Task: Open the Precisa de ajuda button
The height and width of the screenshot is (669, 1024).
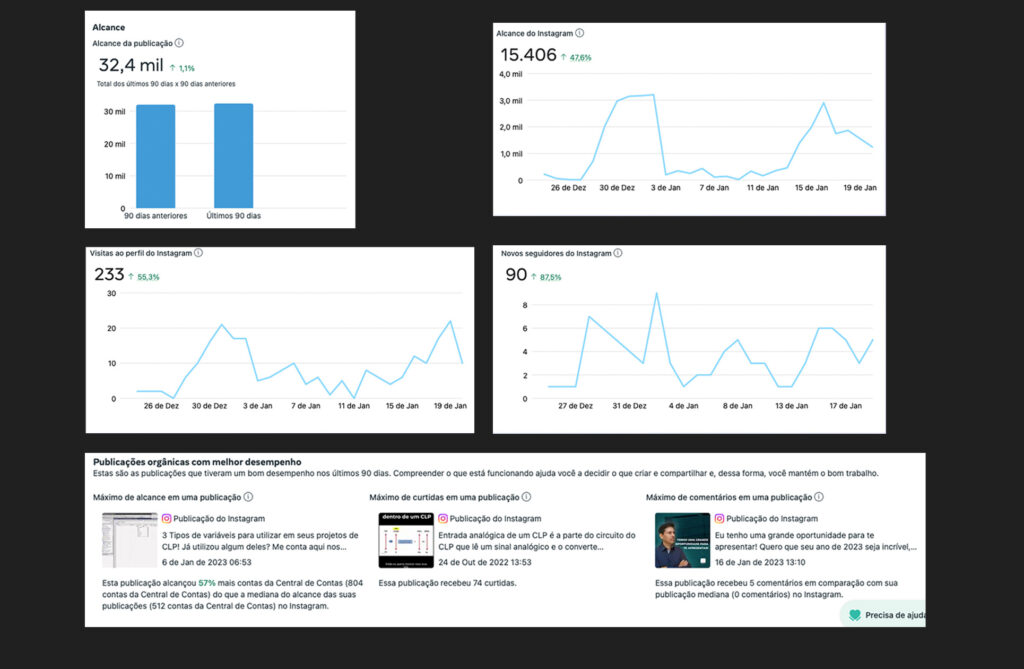Action: [883, 615]
